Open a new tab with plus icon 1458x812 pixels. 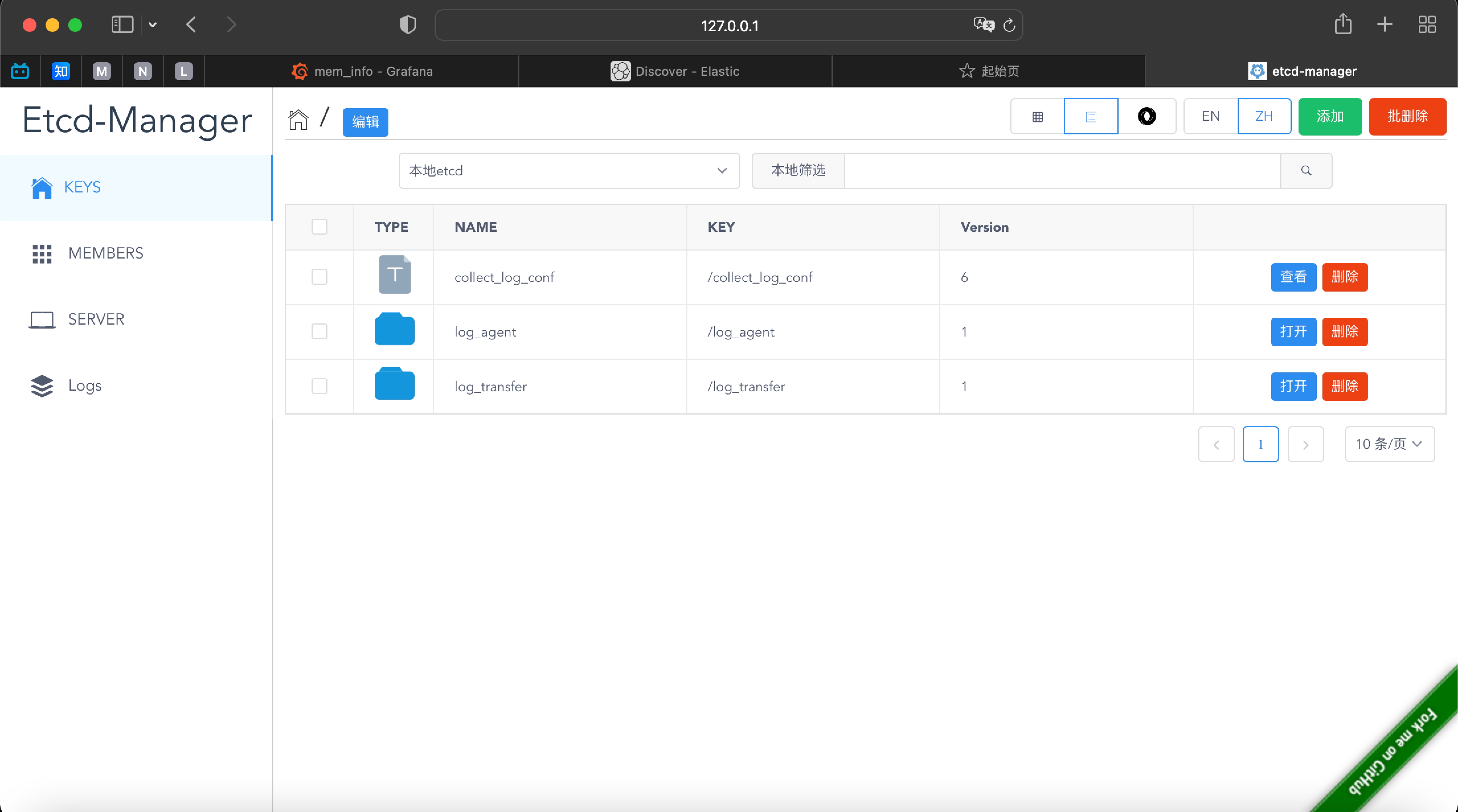point(1385,25)
